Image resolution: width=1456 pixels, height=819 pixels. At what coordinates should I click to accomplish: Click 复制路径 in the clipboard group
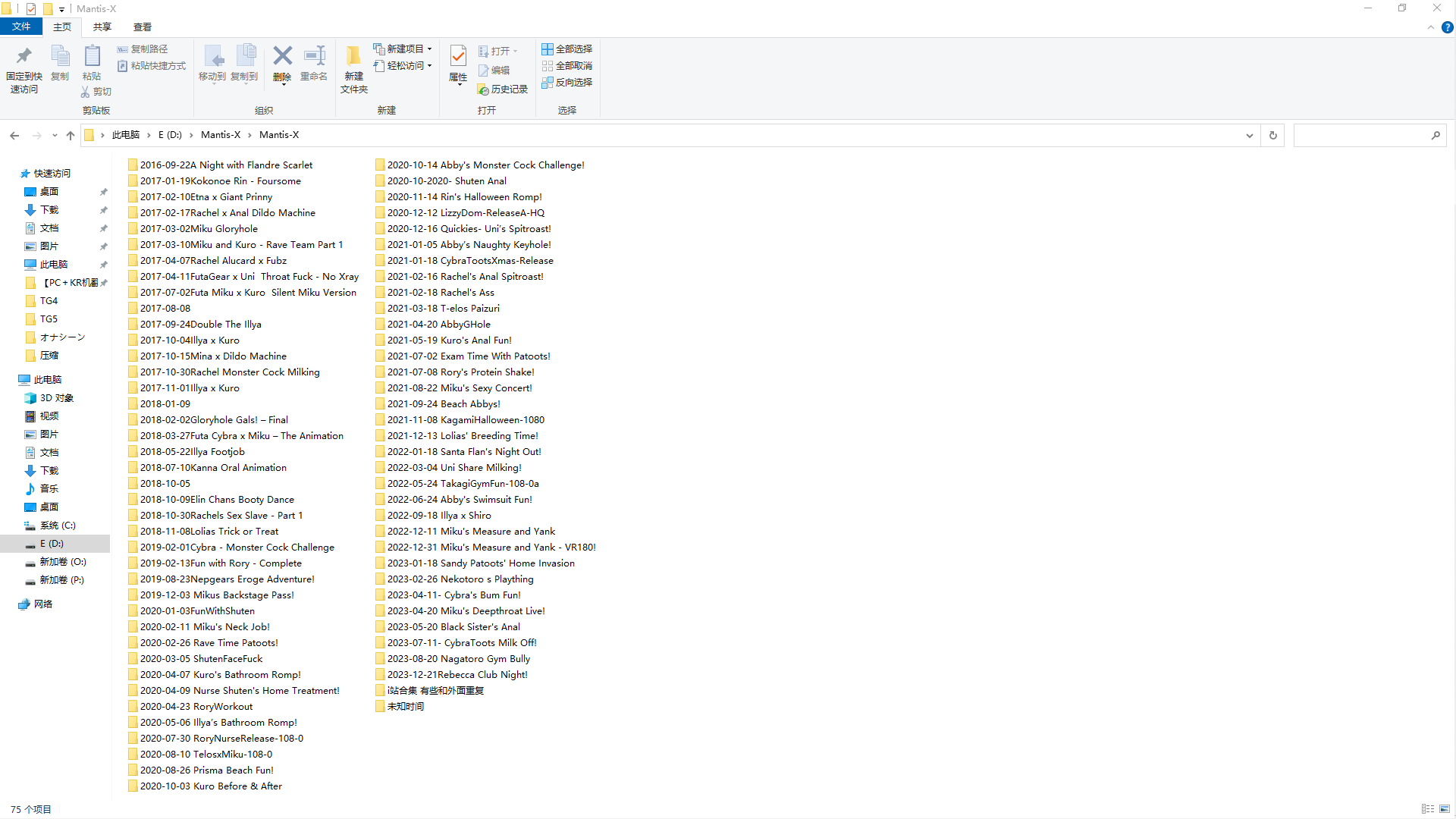click(x=143, y=49)
